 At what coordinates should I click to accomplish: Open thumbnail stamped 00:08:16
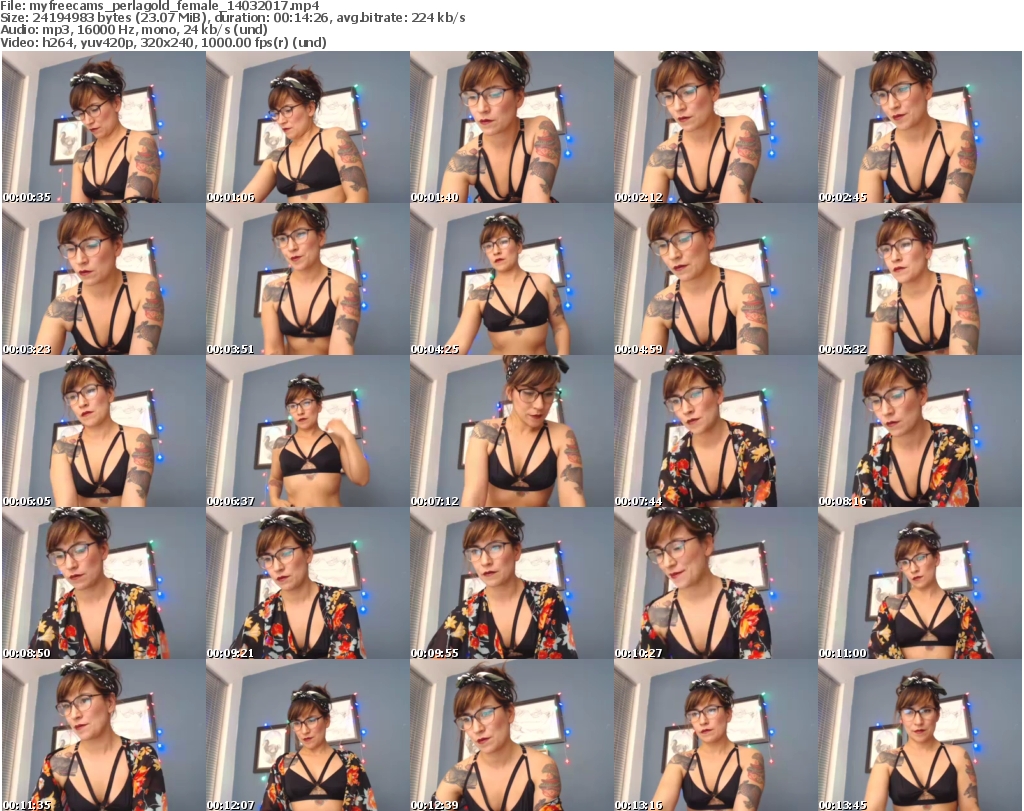920,431
